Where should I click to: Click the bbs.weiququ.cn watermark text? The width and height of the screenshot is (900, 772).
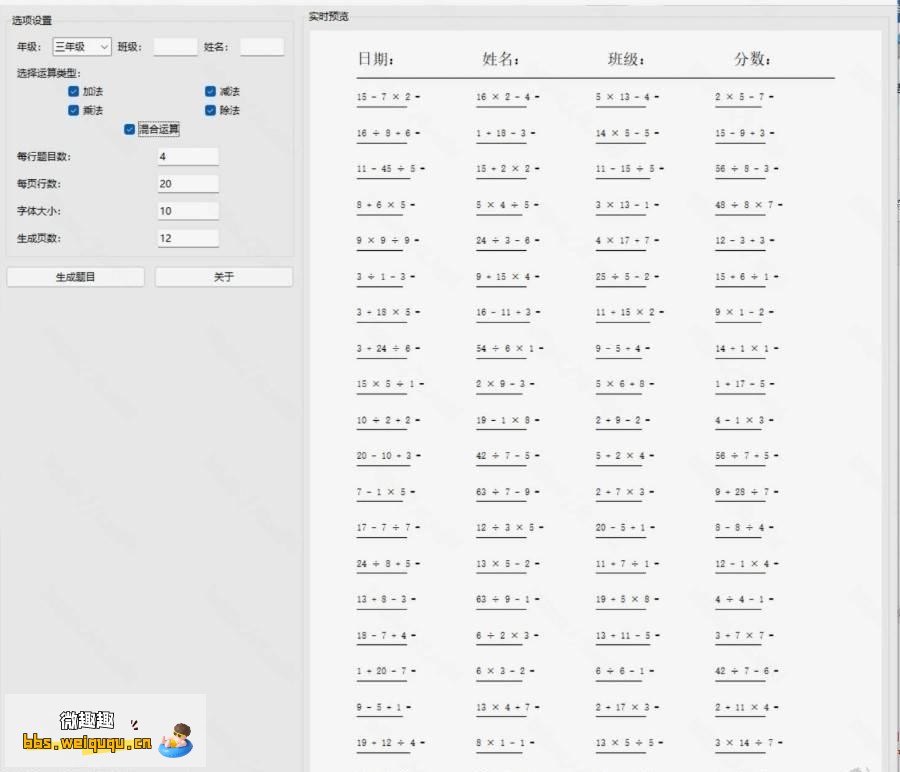(87, 743)
